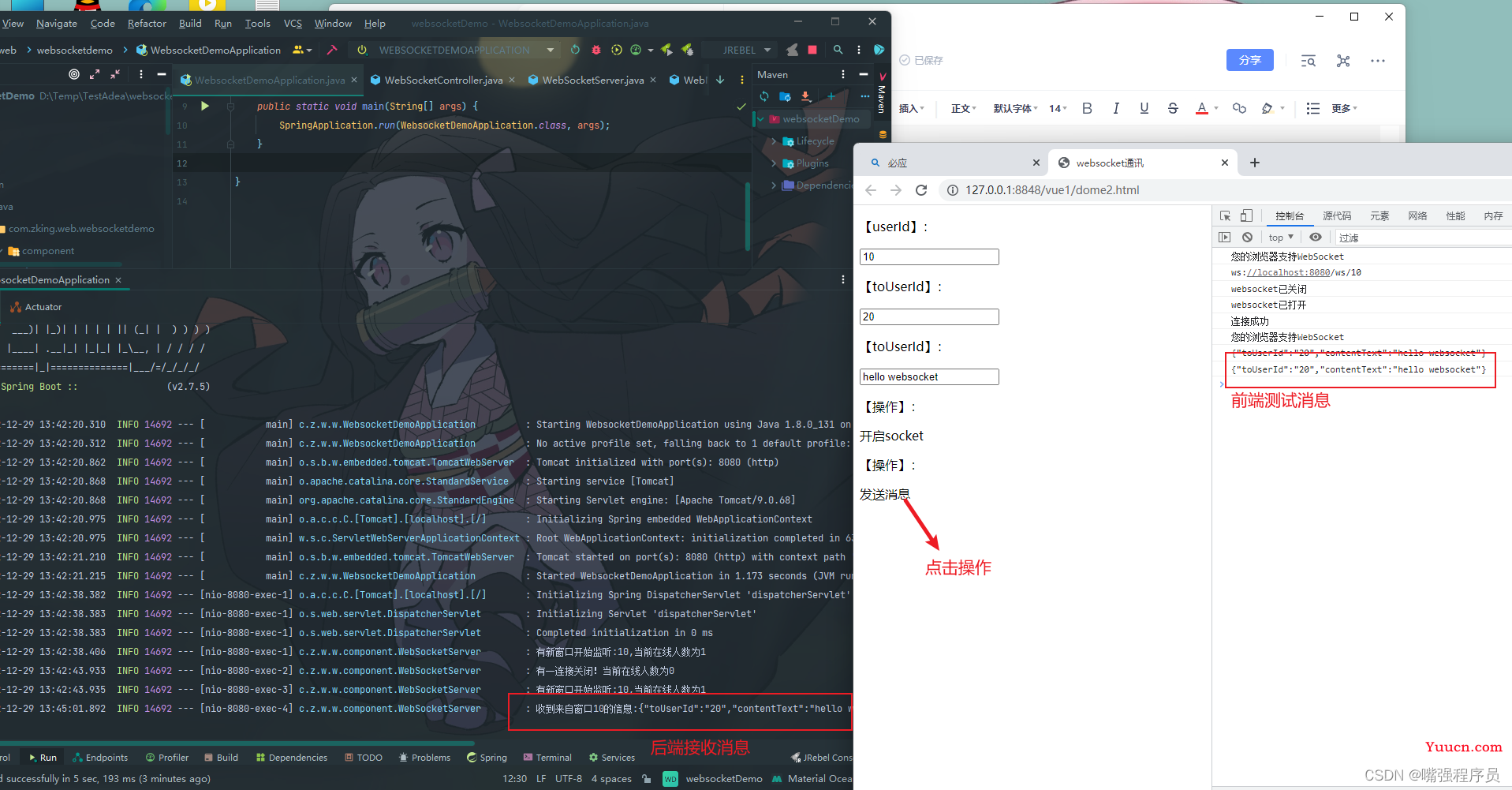Collapse all in the project panel
The image size is (1512, 790).
[x=115, y=74]
